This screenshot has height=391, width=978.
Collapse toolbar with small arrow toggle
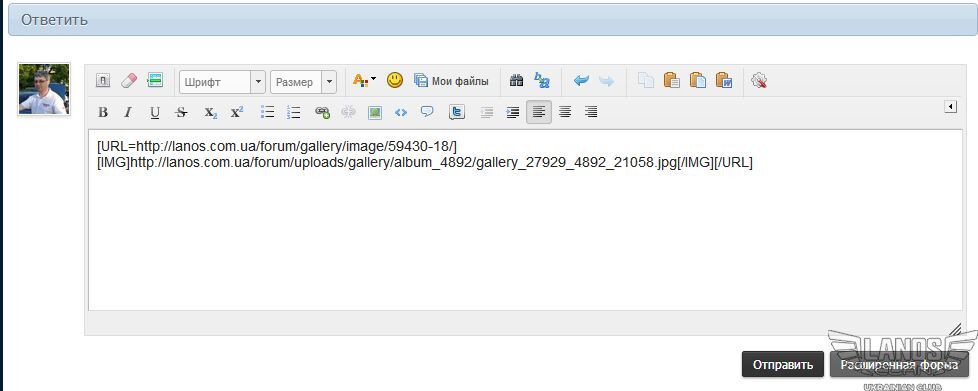[951, 107]
